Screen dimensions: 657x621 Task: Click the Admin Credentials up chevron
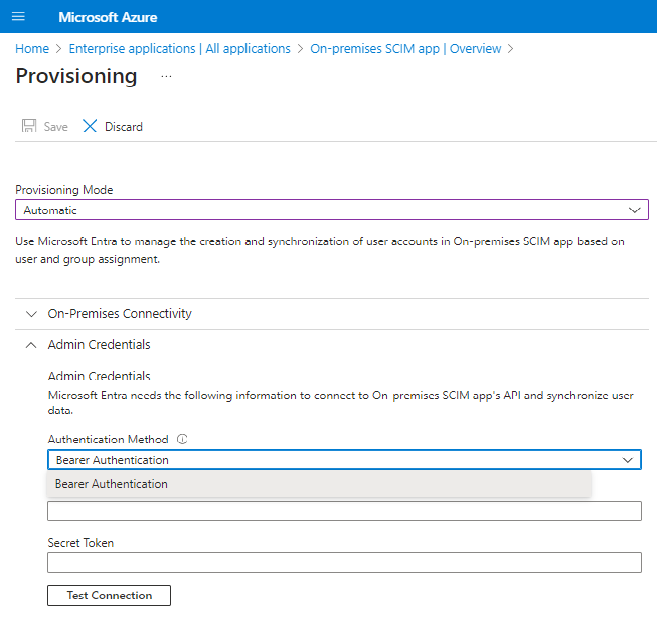click(31, 345)
